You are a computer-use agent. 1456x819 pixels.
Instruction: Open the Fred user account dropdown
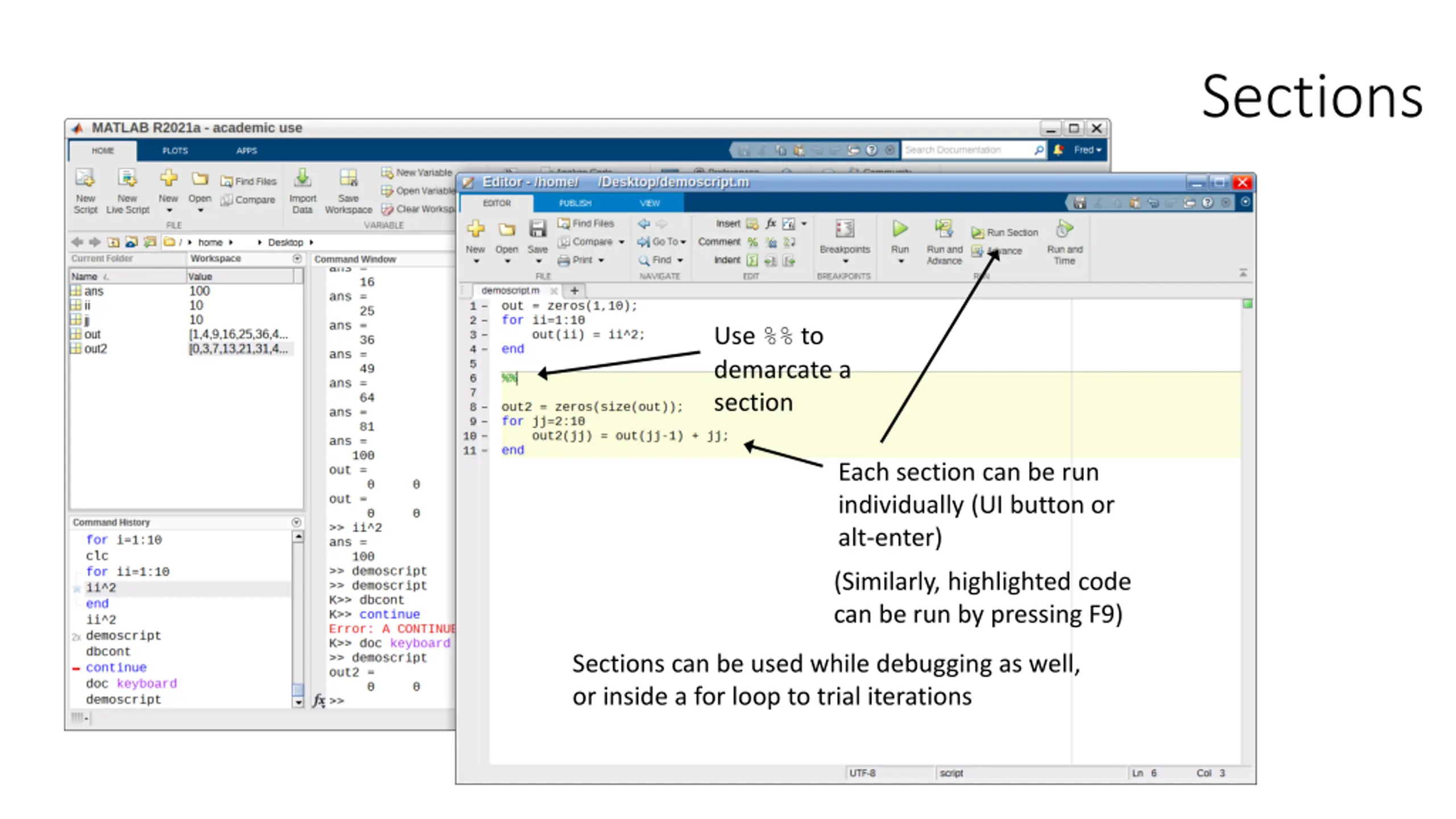[1087, 150]
